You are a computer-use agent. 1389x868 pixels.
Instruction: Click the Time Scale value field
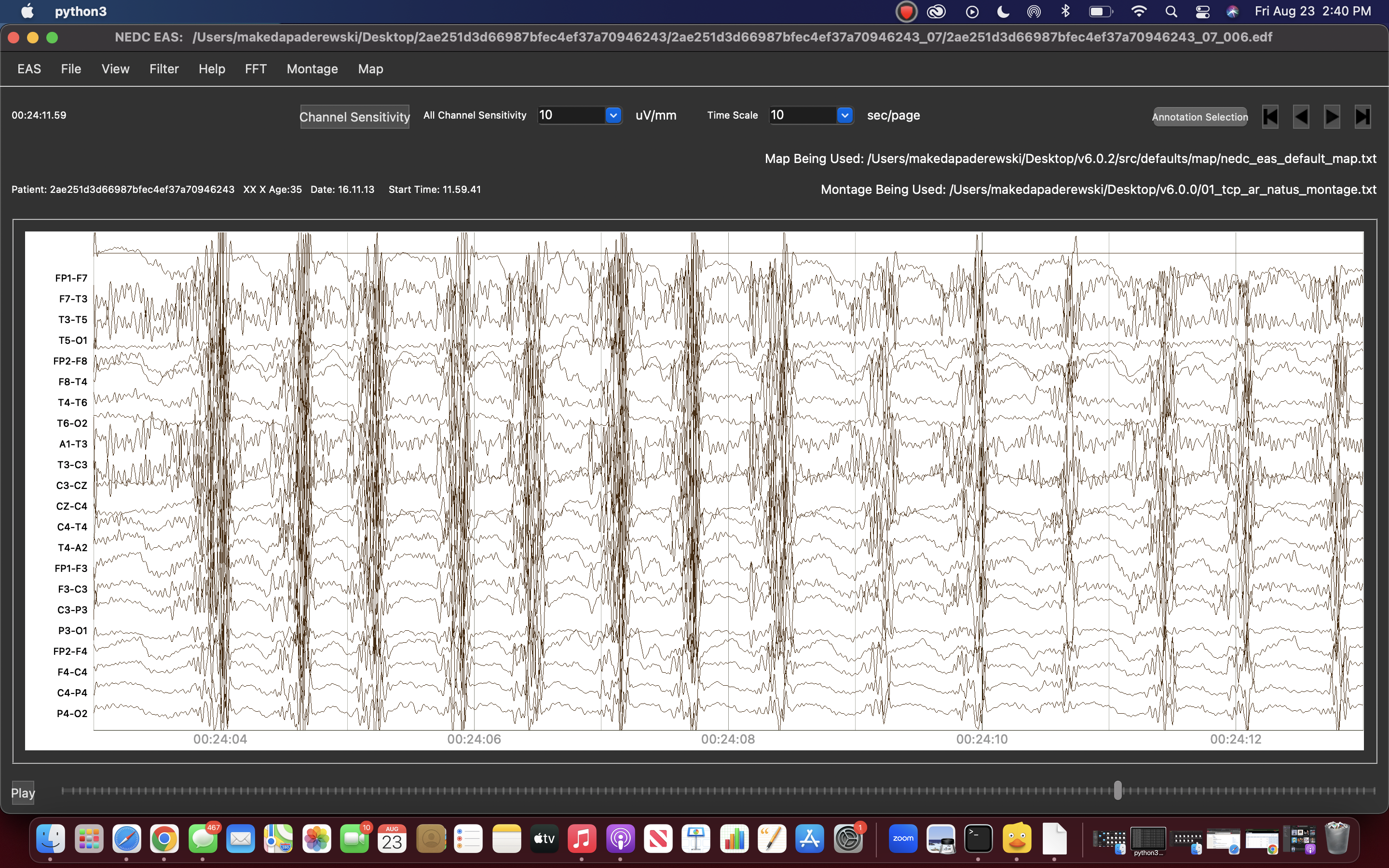pyautogui.click(x=803, y=115)
